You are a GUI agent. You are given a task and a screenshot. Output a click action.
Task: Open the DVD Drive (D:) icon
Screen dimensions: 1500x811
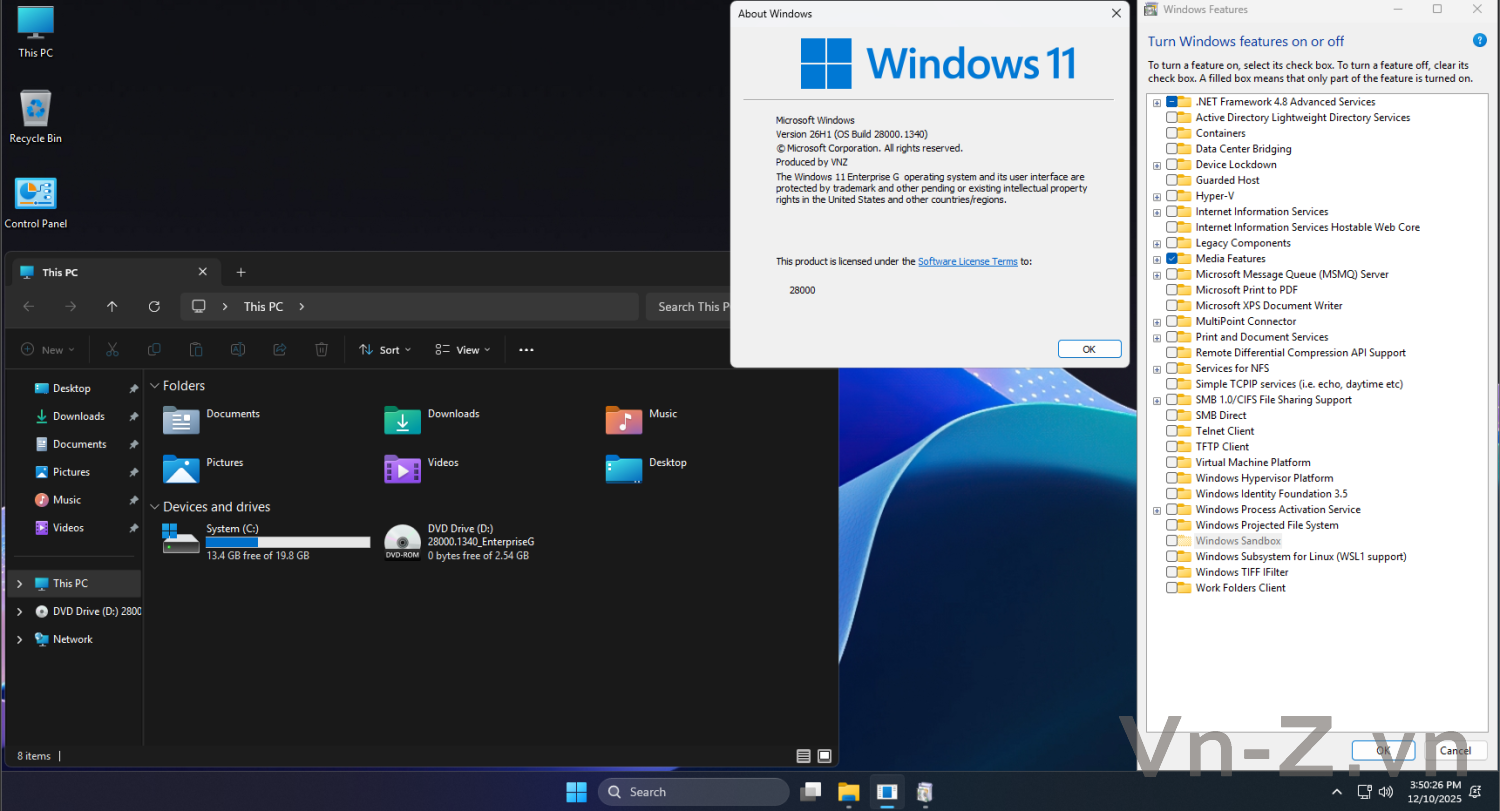[402, 541]
